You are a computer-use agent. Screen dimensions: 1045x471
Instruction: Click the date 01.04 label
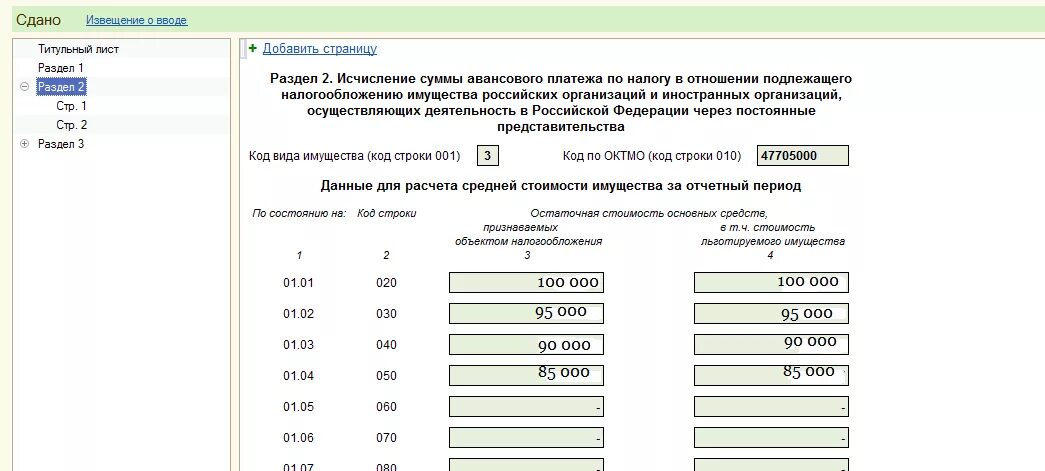(x=298, y=376)
